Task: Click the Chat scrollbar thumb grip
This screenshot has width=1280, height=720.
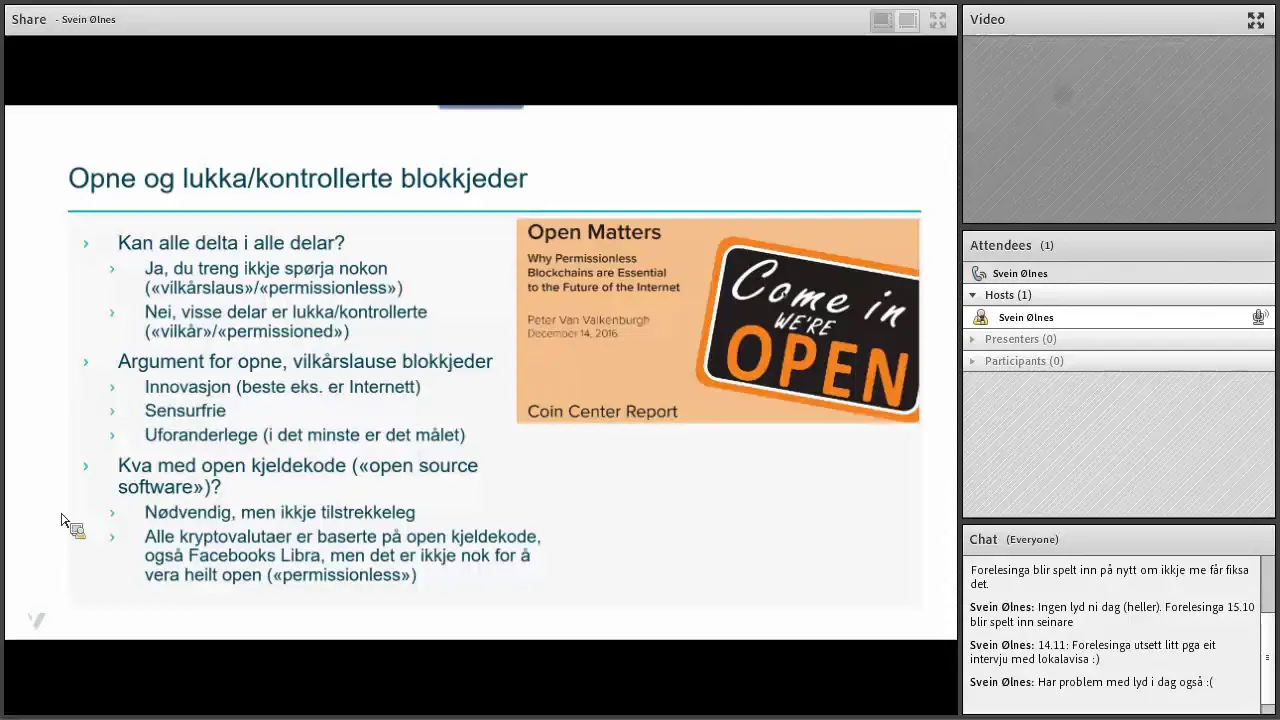Action: tap(1268, 658)
